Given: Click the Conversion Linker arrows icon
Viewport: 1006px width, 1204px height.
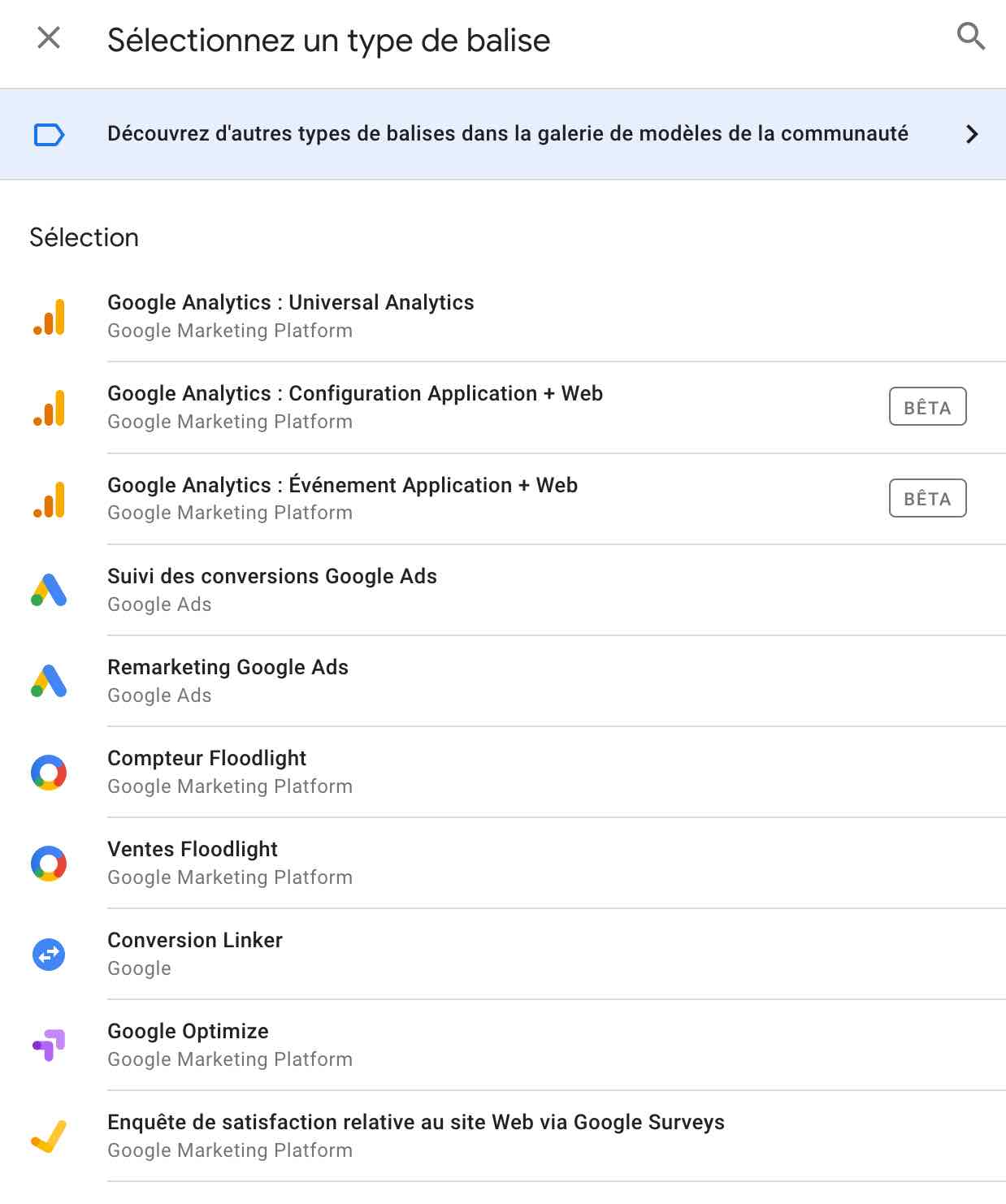Looking at the screenshot, I should pyautogui.click(x=50, y=955).
